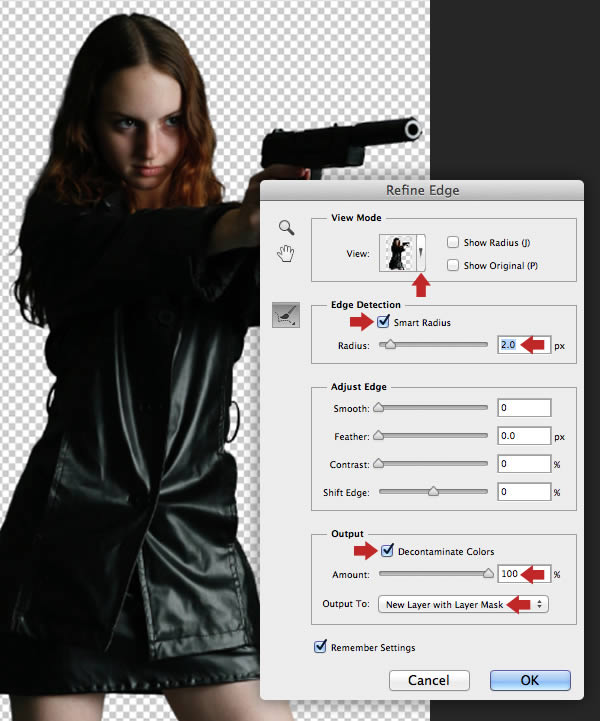Click the Smooth value field
Viewport: 600px width, 721px height.
(524, 408)
